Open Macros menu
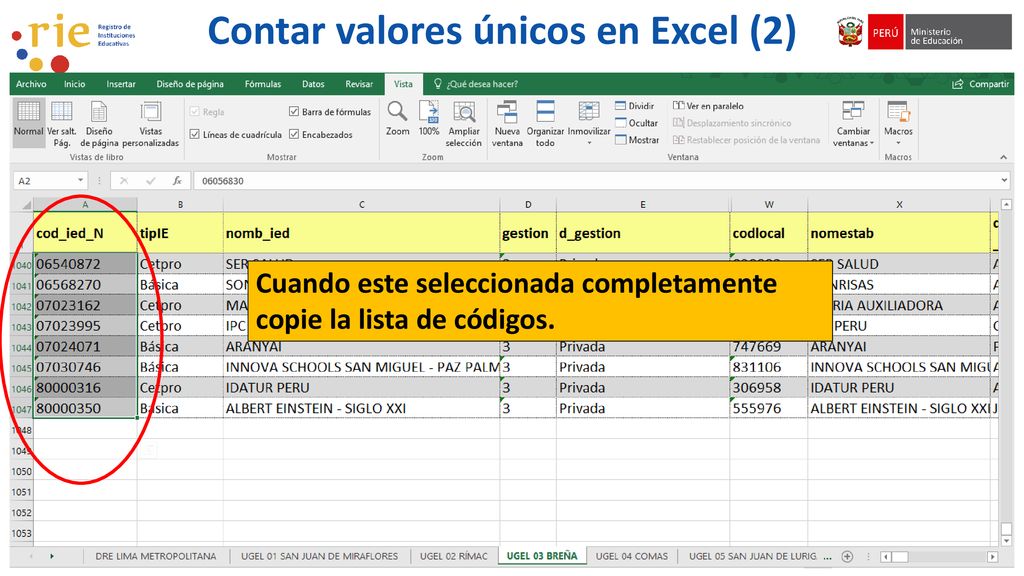Image resolution: width=1024 pixels, height=576 pixels. (898, 124)
